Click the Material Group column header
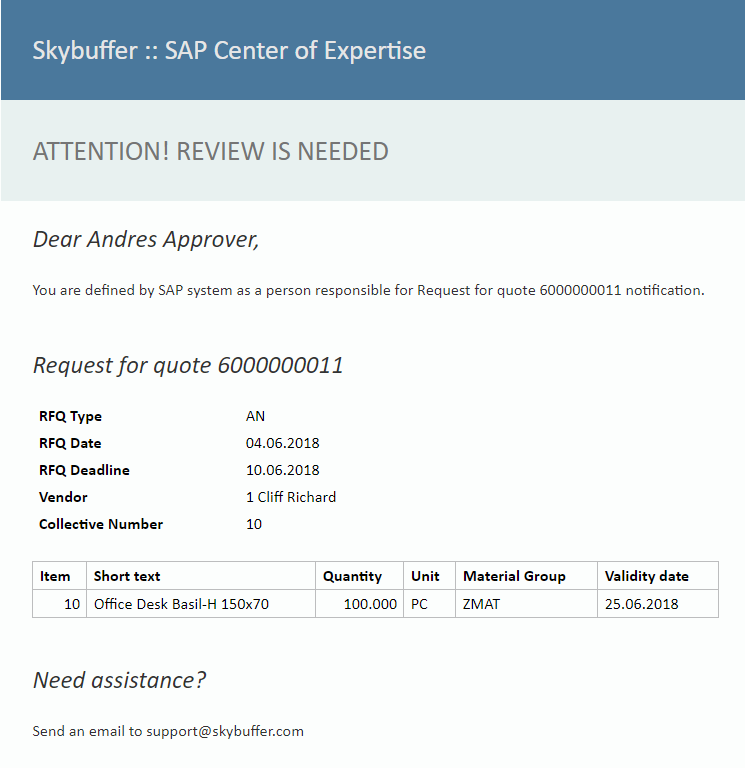 (x=514, y=576)
